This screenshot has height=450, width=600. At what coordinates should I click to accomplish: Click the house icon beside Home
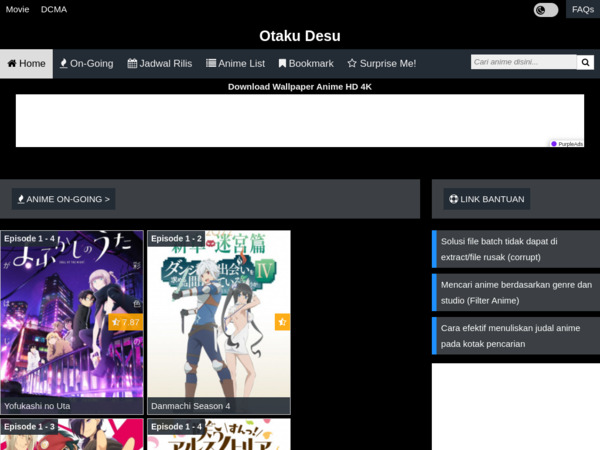coord(12,63)
